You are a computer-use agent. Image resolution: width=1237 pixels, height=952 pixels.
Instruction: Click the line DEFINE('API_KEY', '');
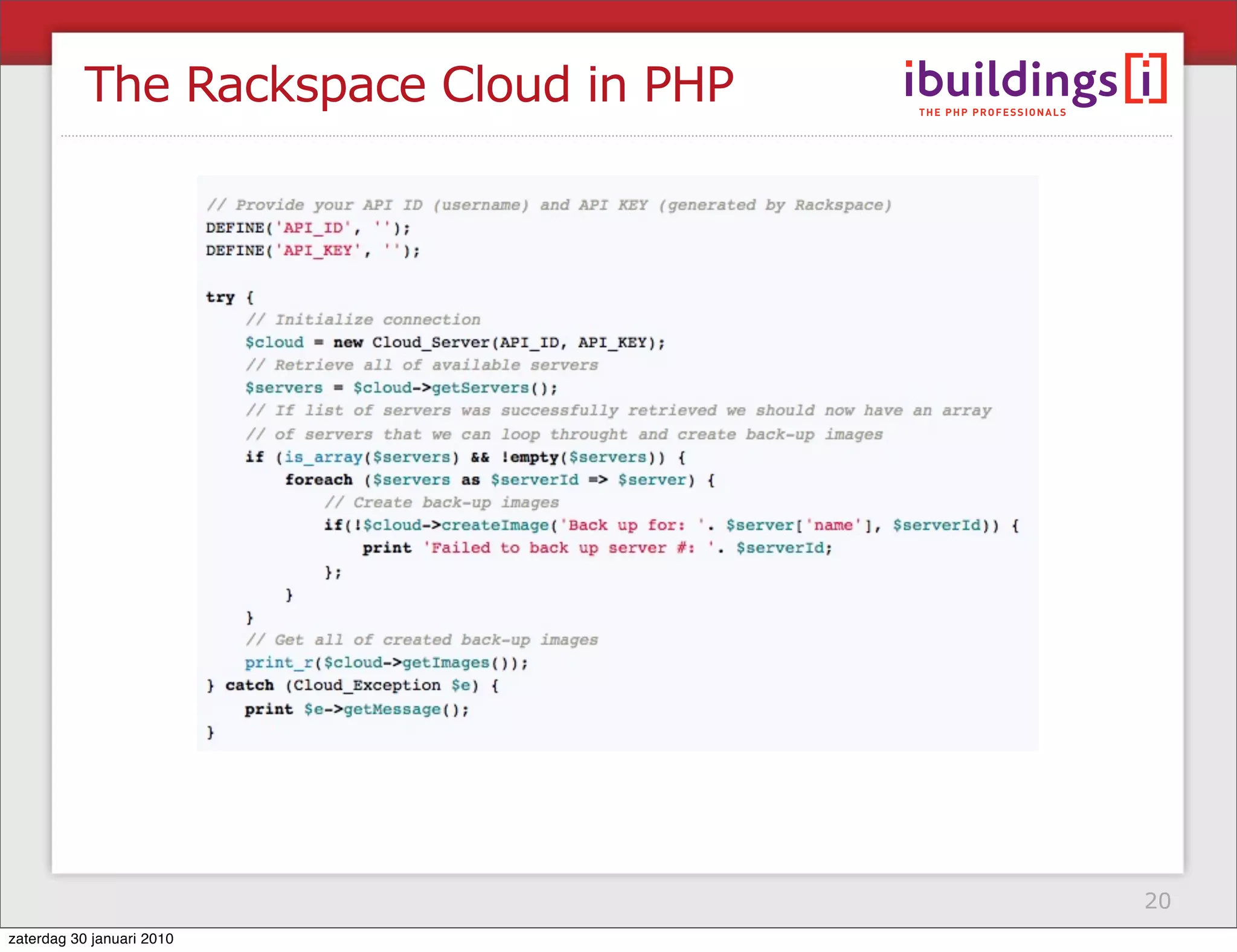(313, 251)
